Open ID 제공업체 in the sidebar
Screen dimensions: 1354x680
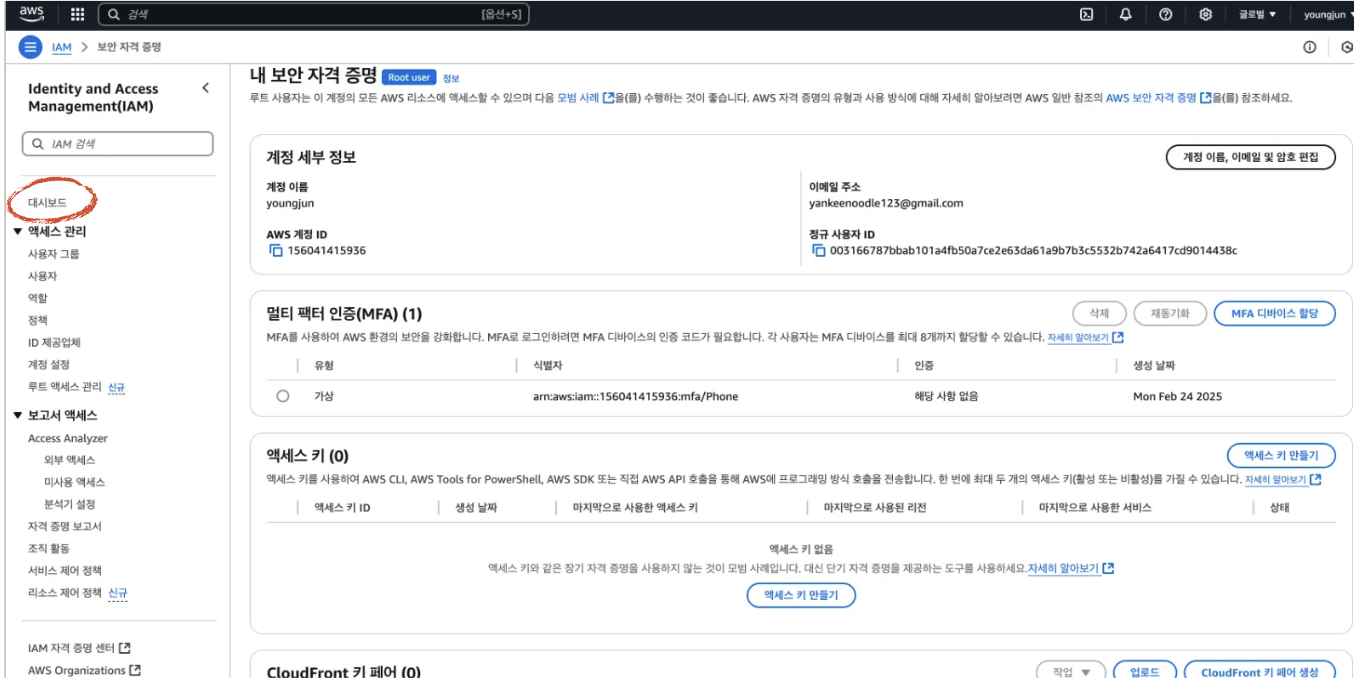(x=54, y=343)
